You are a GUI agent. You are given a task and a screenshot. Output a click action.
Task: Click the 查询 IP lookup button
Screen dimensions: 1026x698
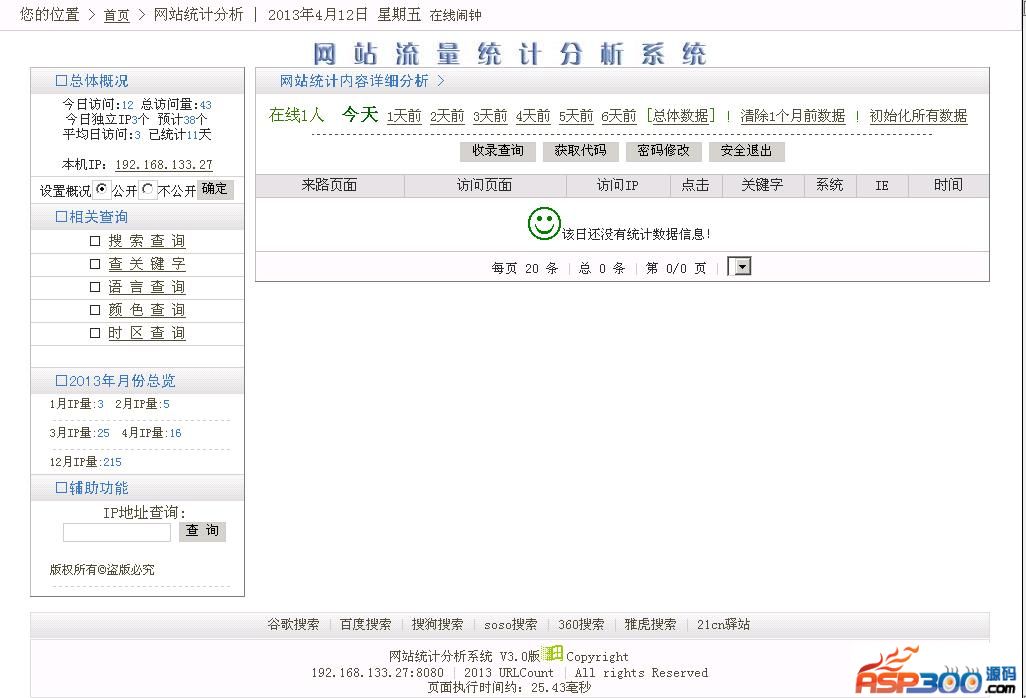coord(202,531)
